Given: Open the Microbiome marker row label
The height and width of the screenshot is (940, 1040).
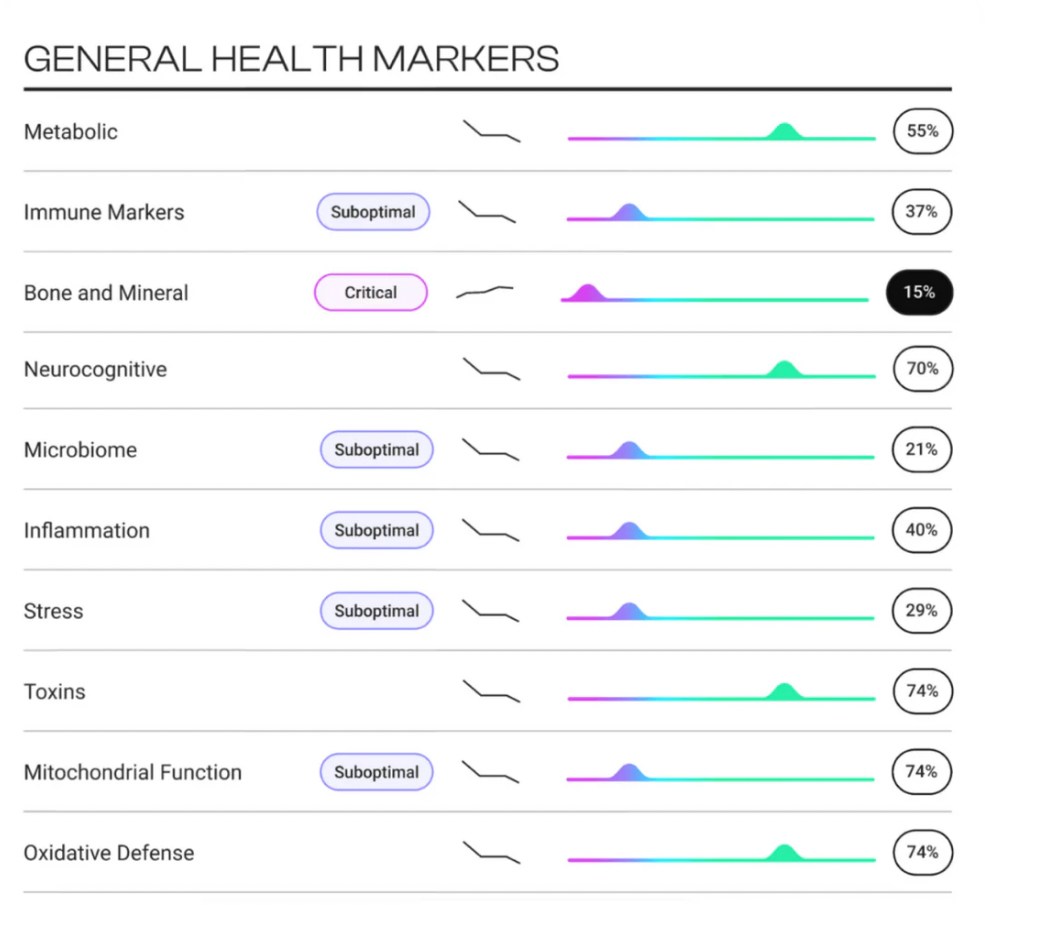Looking at the screenshot, I should click(x=80, y=450).
